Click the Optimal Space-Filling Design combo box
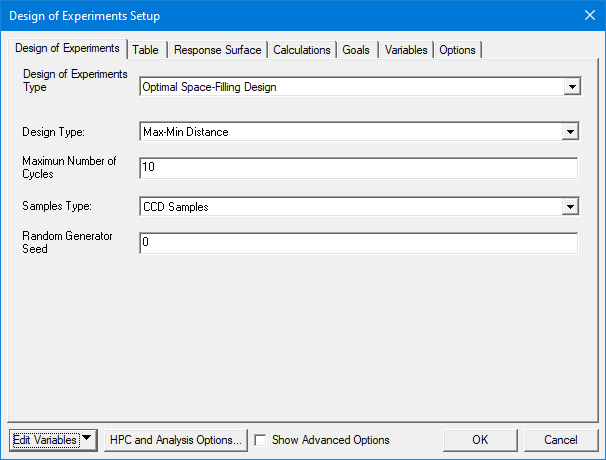This screenshot has width=606, height=460. (360, 87)
